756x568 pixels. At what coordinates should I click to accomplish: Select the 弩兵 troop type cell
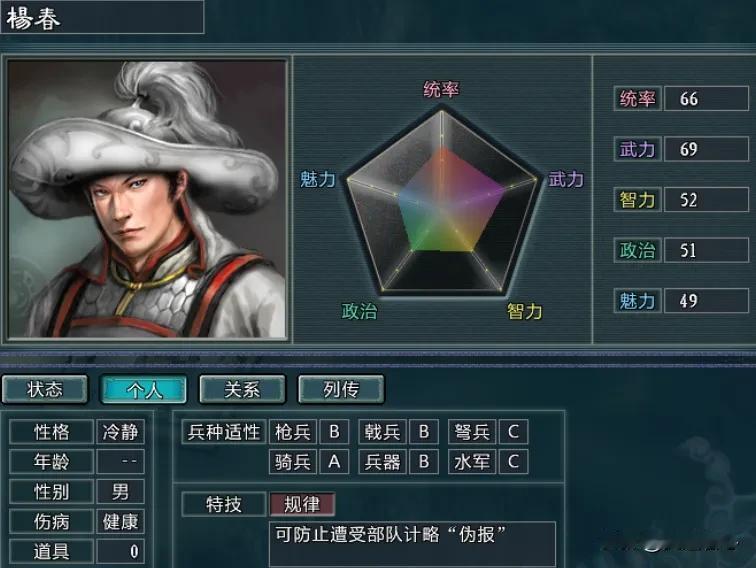[x=472, y=432]
